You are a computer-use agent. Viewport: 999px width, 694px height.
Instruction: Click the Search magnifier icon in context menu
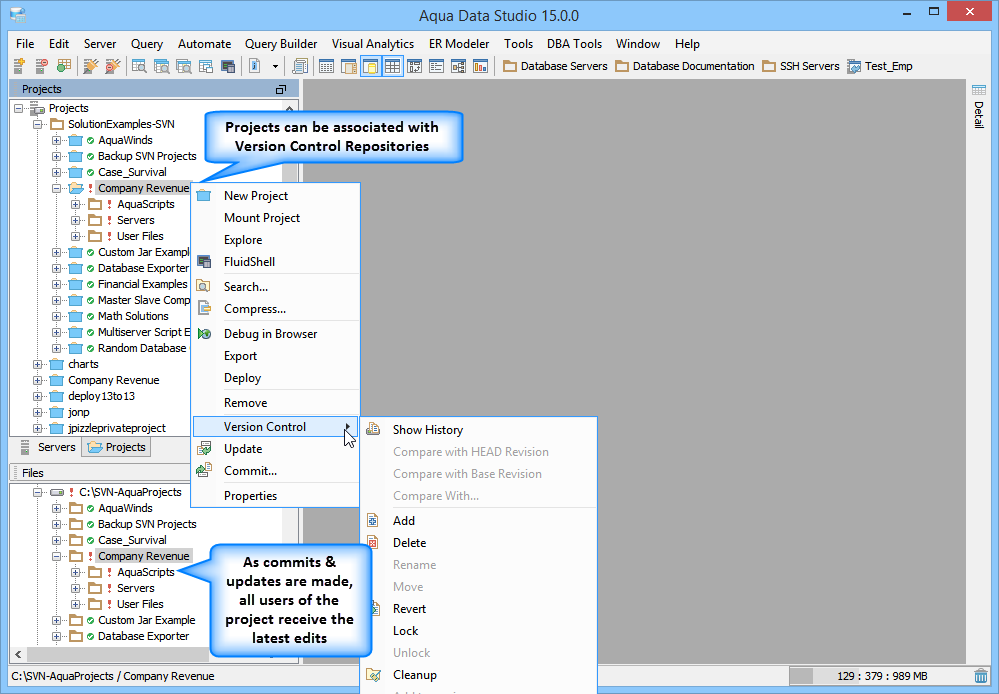click(x=204, y=287)
